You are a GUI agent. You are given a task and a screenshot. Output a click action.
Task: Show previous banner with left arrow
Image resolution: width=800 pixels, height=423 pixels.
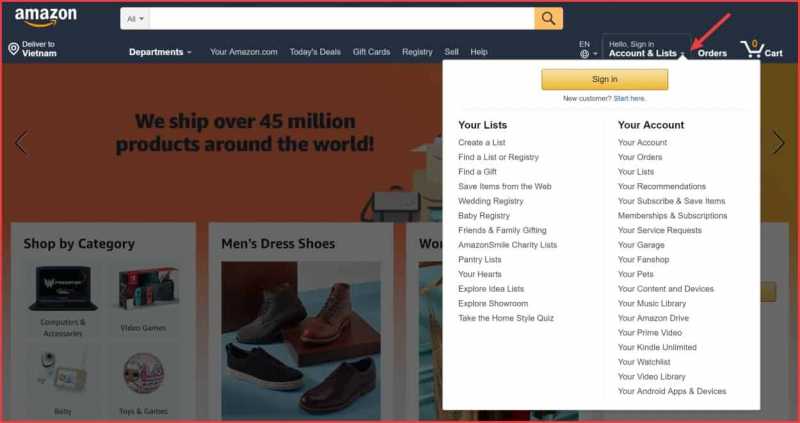(x=20, y=142)
